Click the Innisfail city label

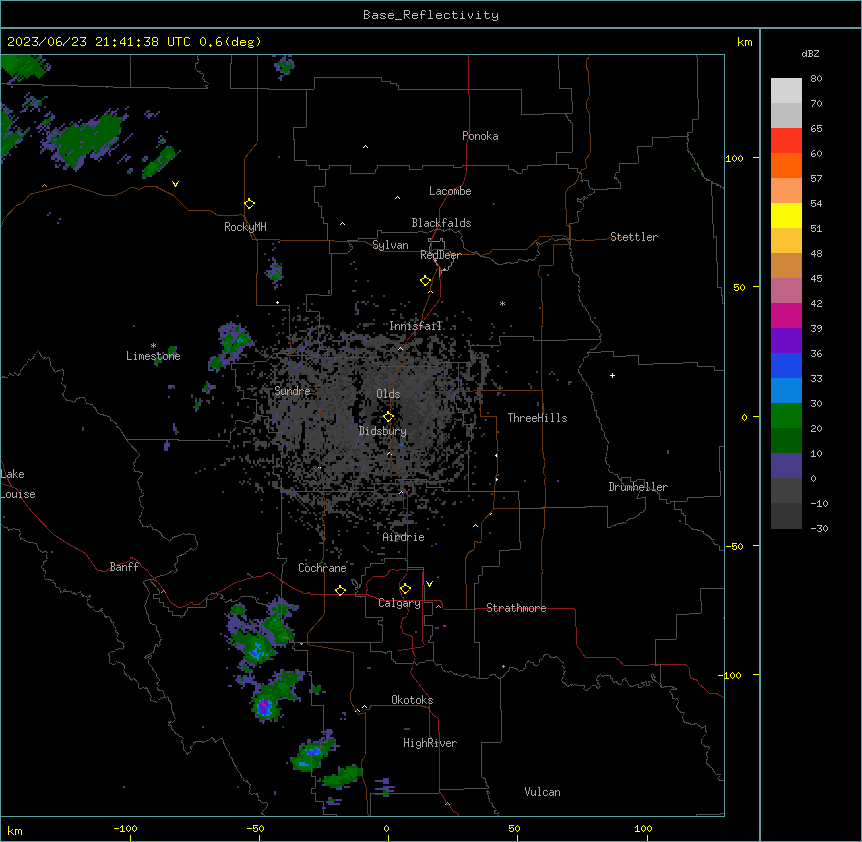[x=416, y=326]
